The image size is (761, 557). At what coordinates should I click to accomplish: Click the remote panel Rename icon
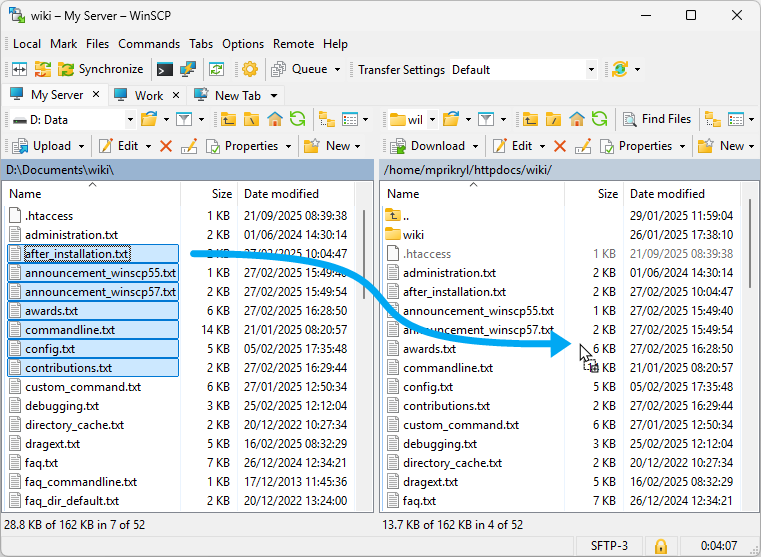(584, 146)
